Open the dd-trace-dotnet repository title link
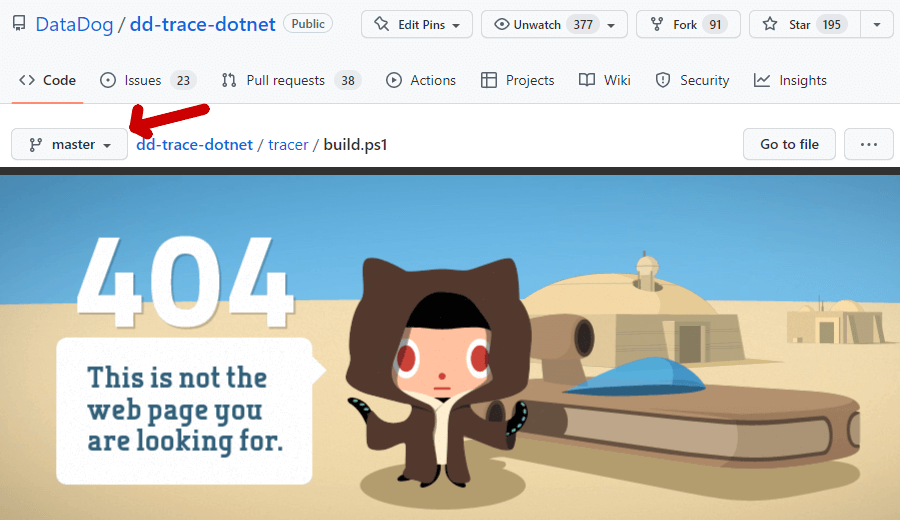The image size is (900, 520). 203,24
